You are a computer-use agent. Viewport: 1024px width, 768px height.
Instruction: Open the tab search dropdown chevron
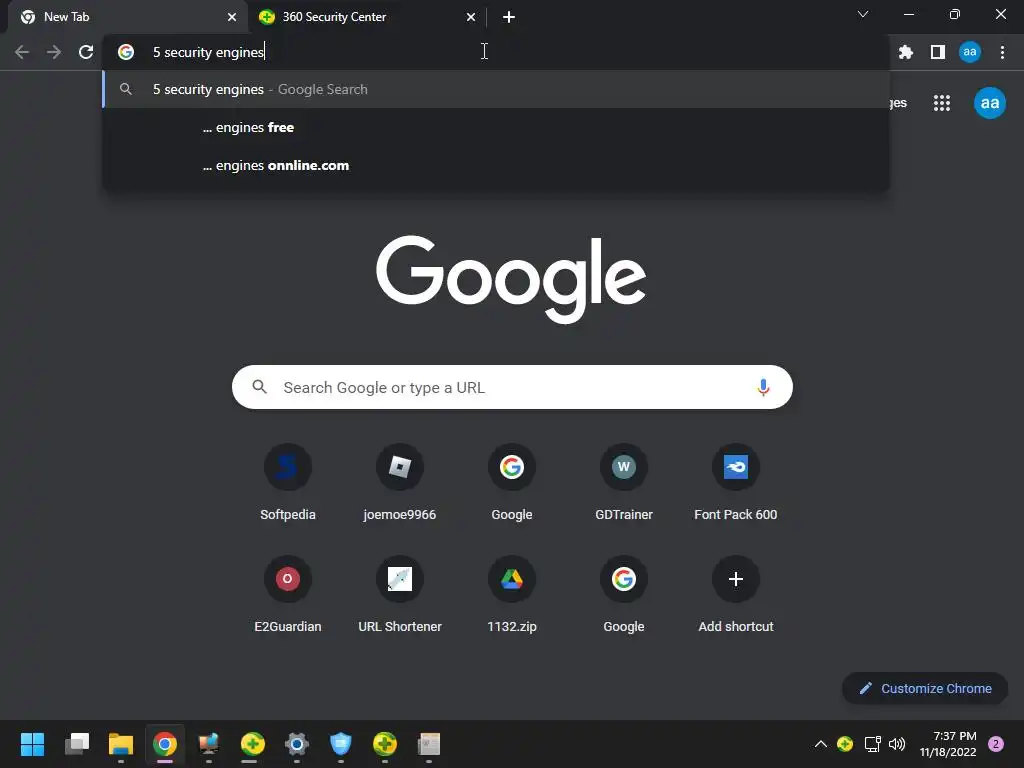(x=863, y=14)
